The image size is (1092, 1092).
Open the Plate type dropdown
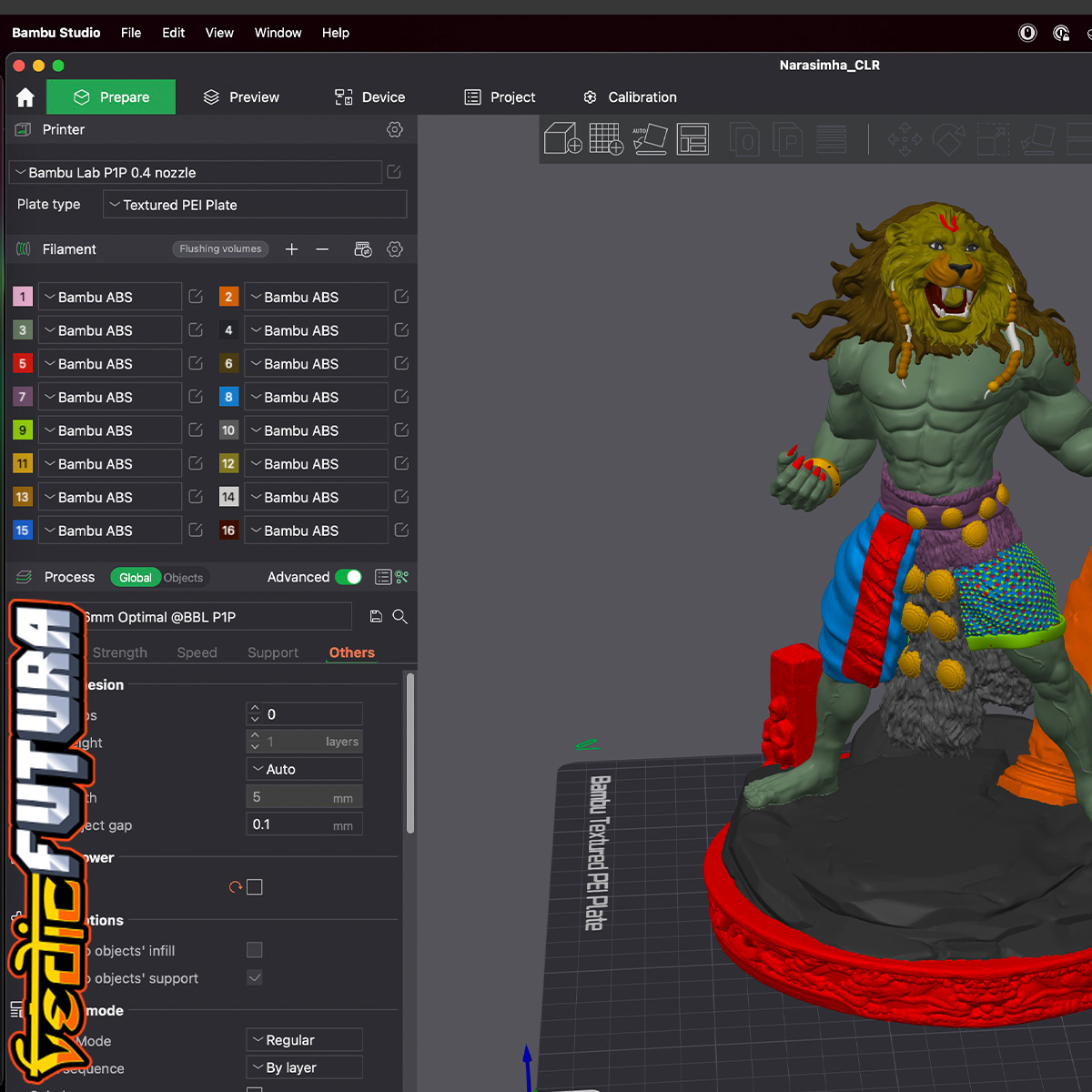[254, 205]
